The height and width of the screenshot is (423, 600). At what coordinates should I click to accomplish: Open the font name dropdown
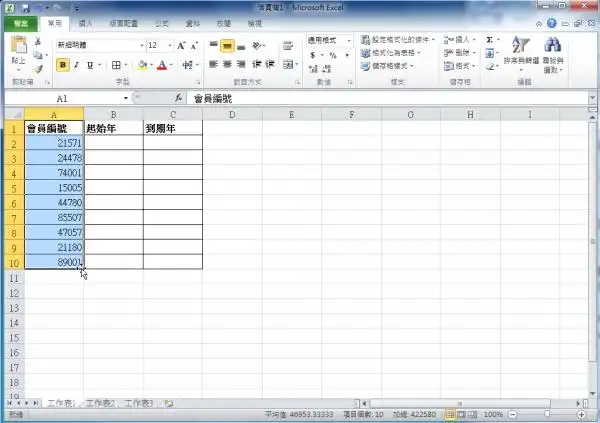(x=142, y=46)
